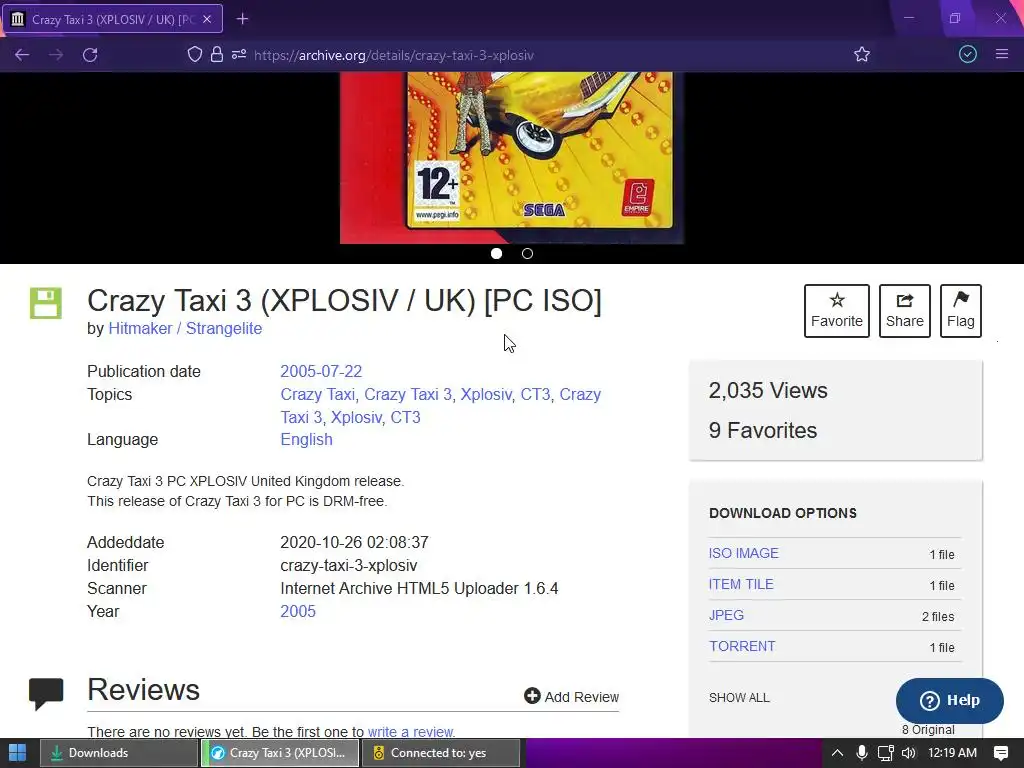Select the second carousel image dot
Viewport: 1024px width, 768px height.
pos(527,253)
